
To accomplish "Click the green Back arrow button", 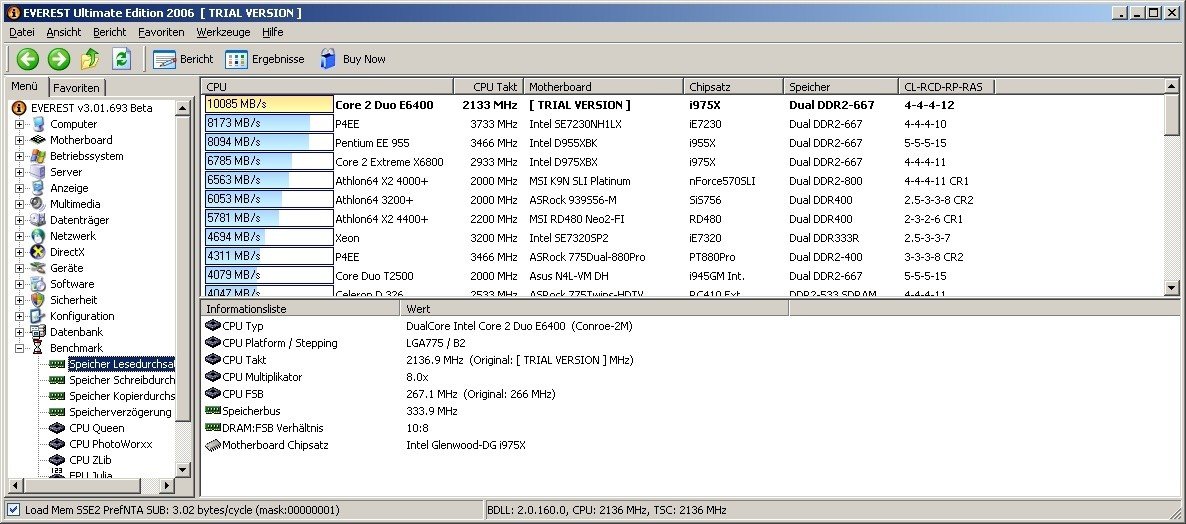I will [x=28, y=59].
